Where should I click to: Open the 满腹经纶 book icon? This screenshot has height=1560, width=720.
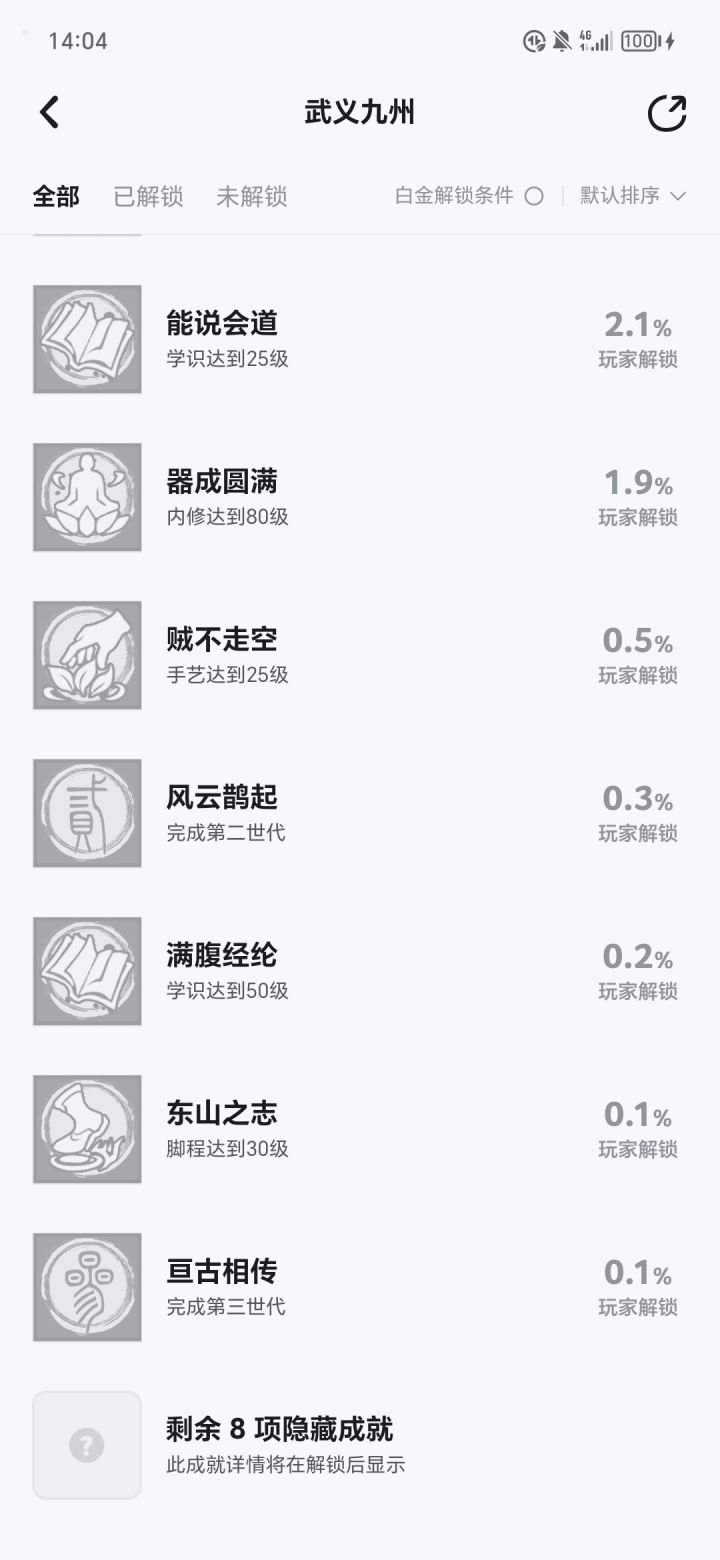[x=87, y=972]
